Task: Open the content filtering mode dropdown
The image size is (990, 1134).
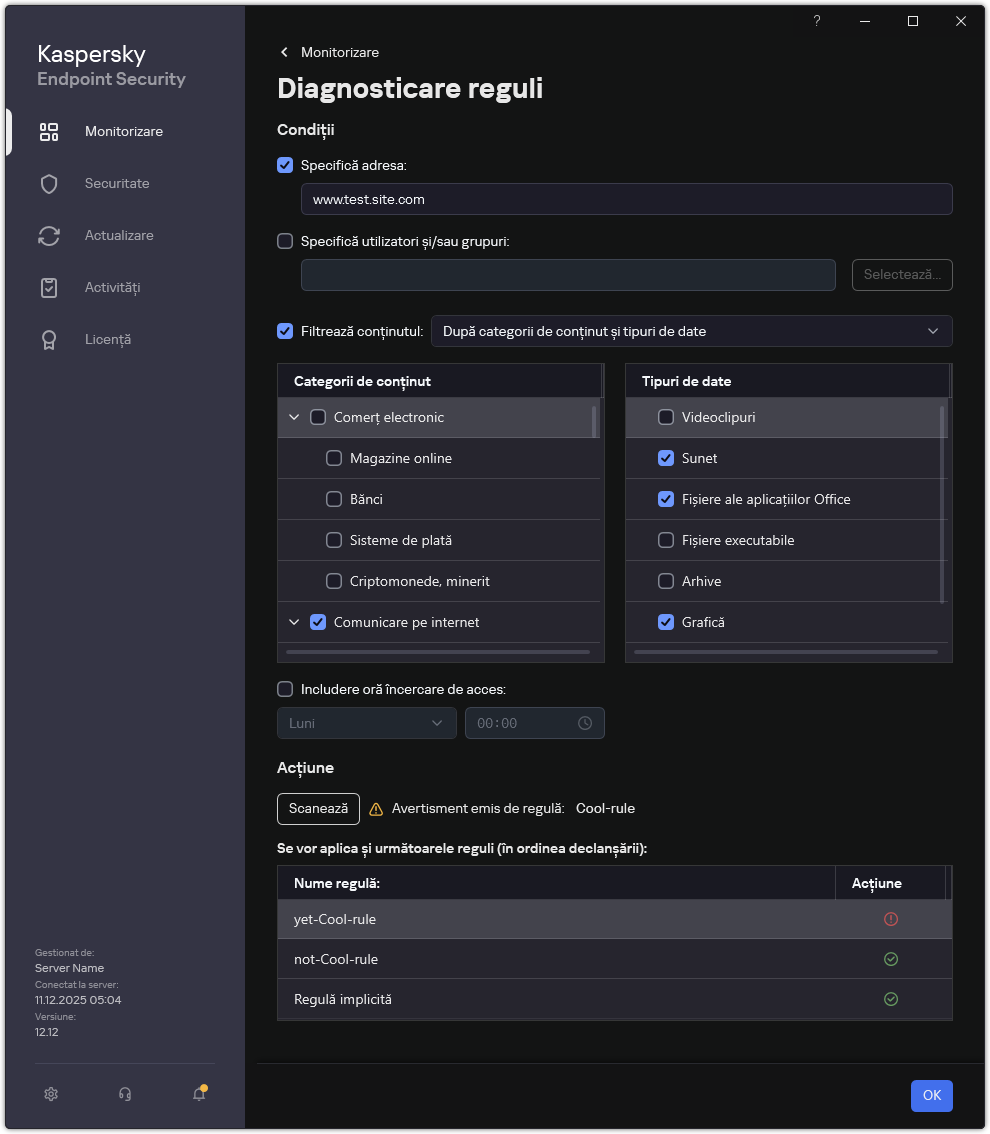Action: (x=691, y=330)
